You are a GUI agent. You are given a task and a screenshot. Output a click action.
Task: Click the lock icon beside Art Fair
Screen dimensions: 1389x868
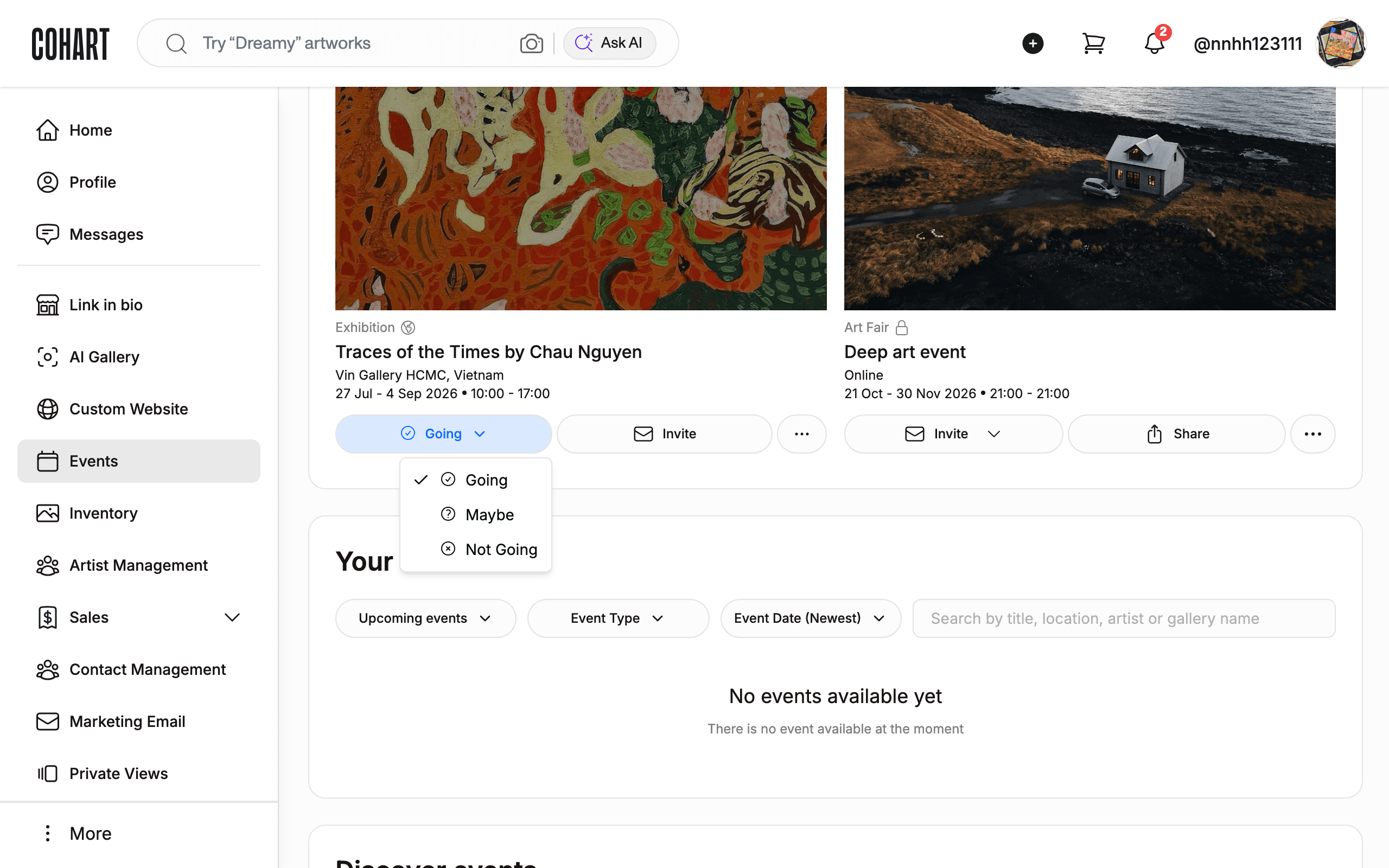point(902,328)
